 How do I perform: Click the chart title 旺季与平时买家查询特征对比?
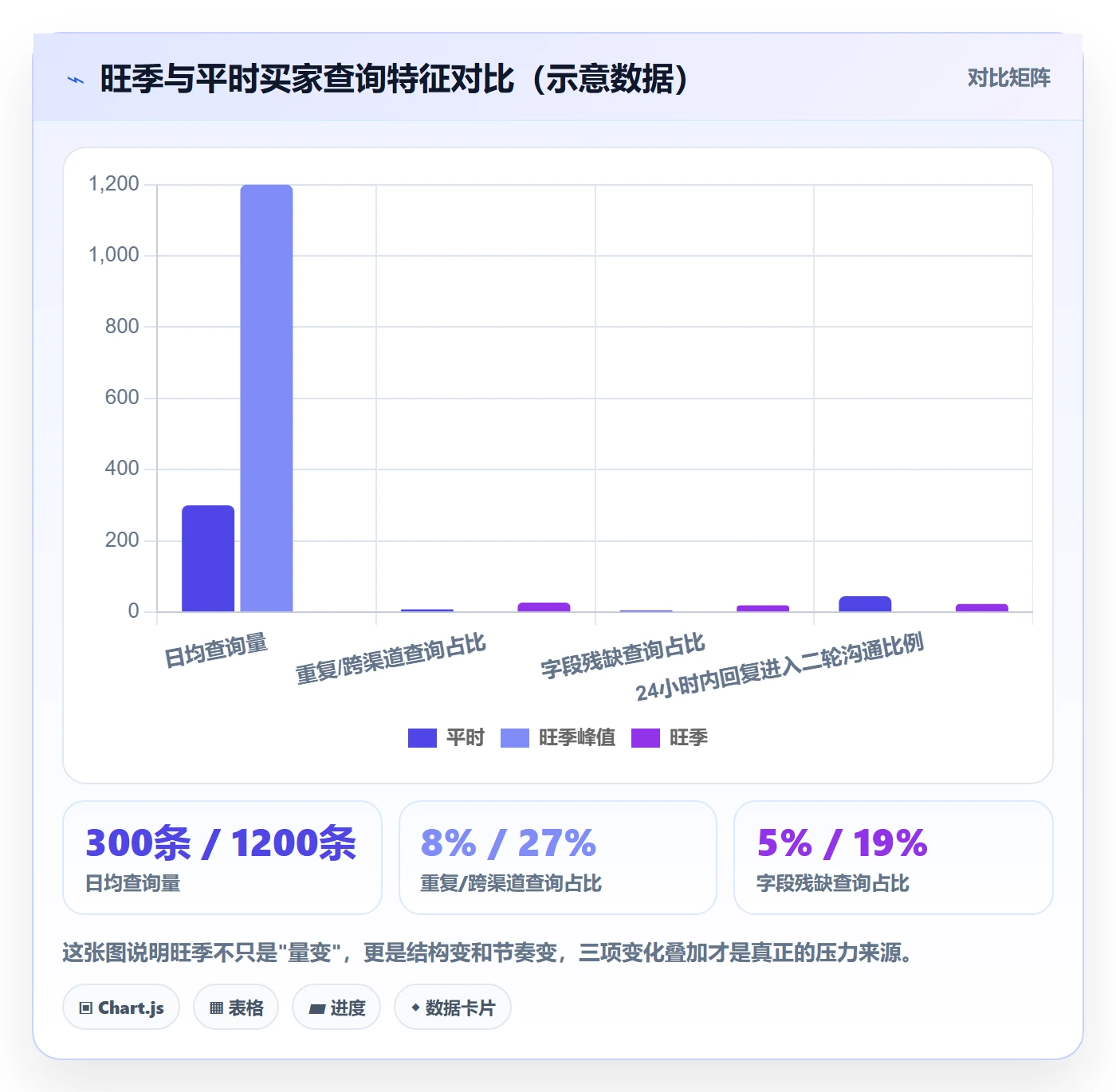394,79
